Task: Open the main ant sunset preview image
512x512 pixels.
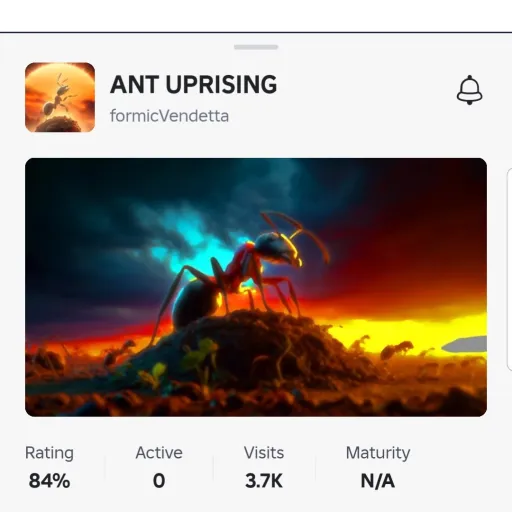Action: 256,287
